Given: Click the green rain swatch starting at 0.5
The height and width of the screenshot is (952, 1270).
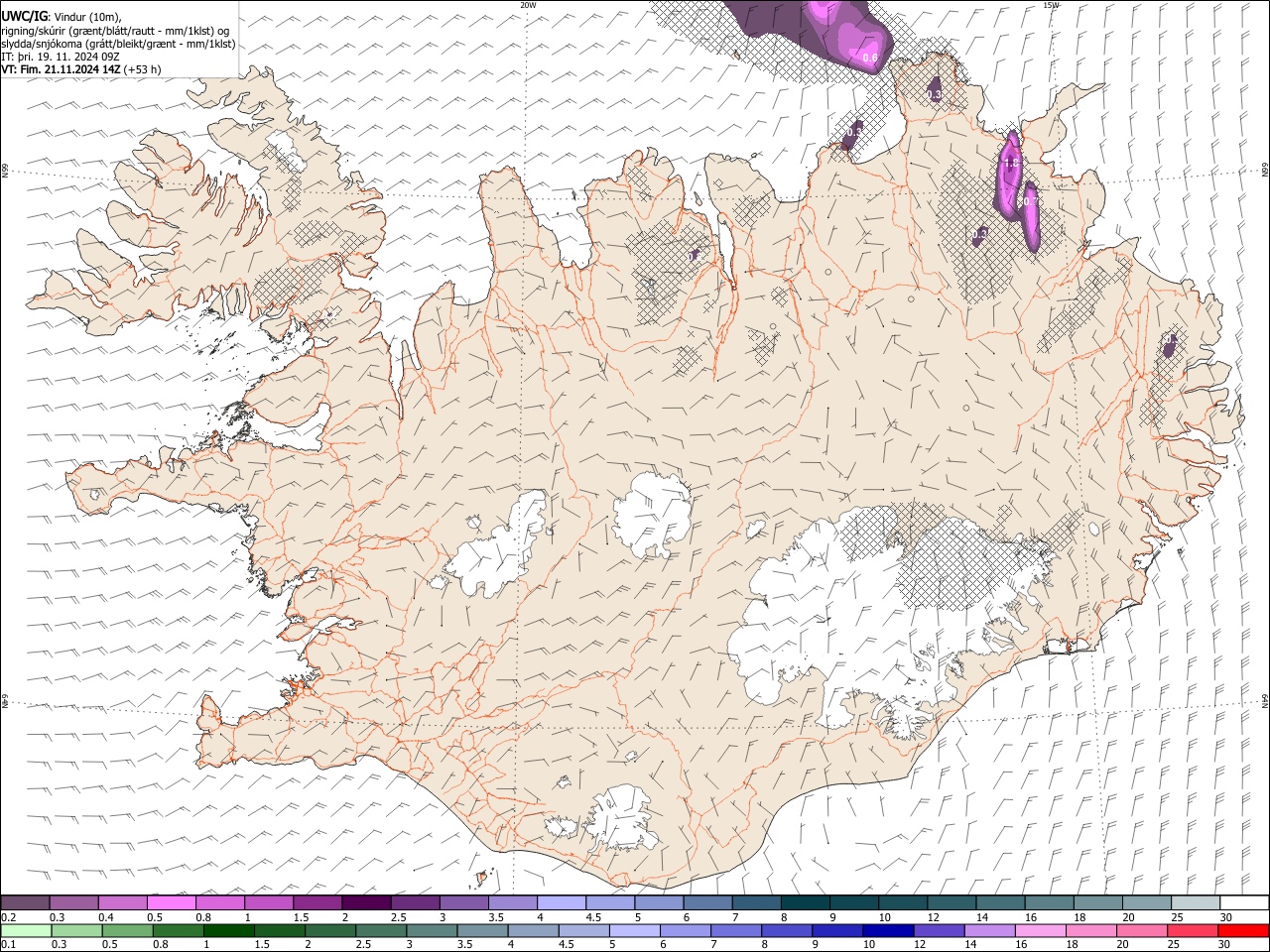Looking at the screenshot, I should 128,930.
